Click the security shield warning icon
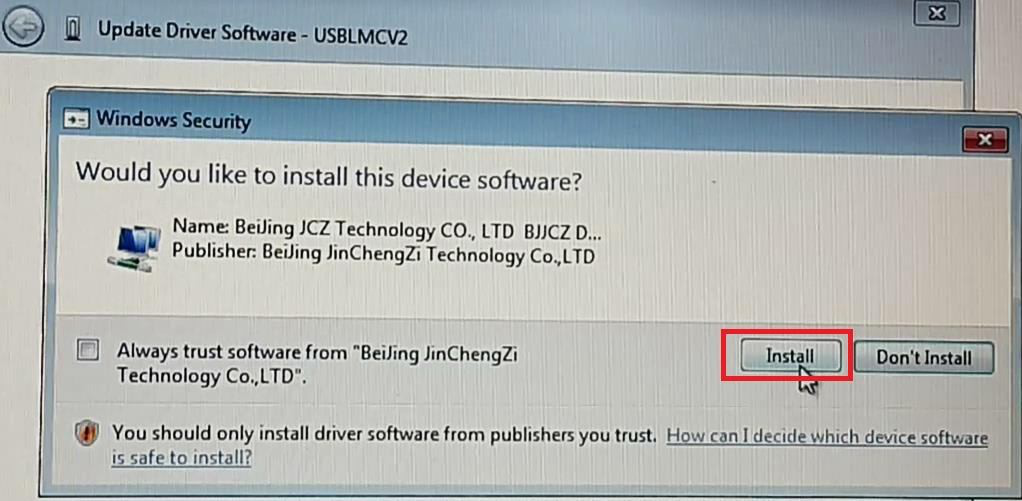Screen dimensions: 1022x501 (x=87, y=433)
